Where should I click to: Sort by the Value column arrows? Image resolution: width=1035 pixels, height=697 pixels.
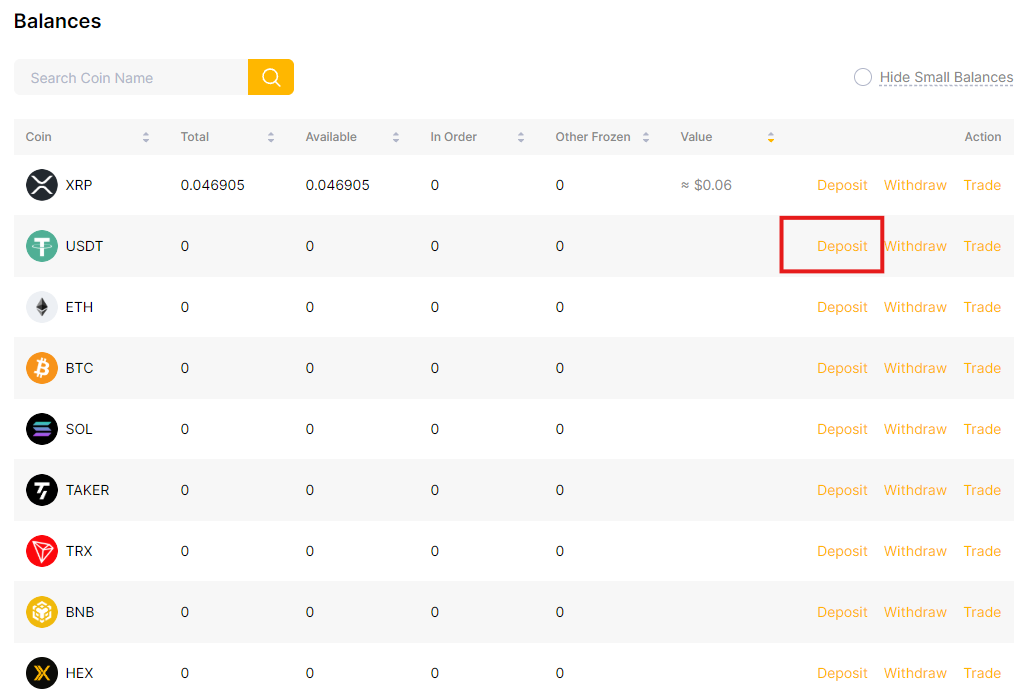[x=771, y=137]
